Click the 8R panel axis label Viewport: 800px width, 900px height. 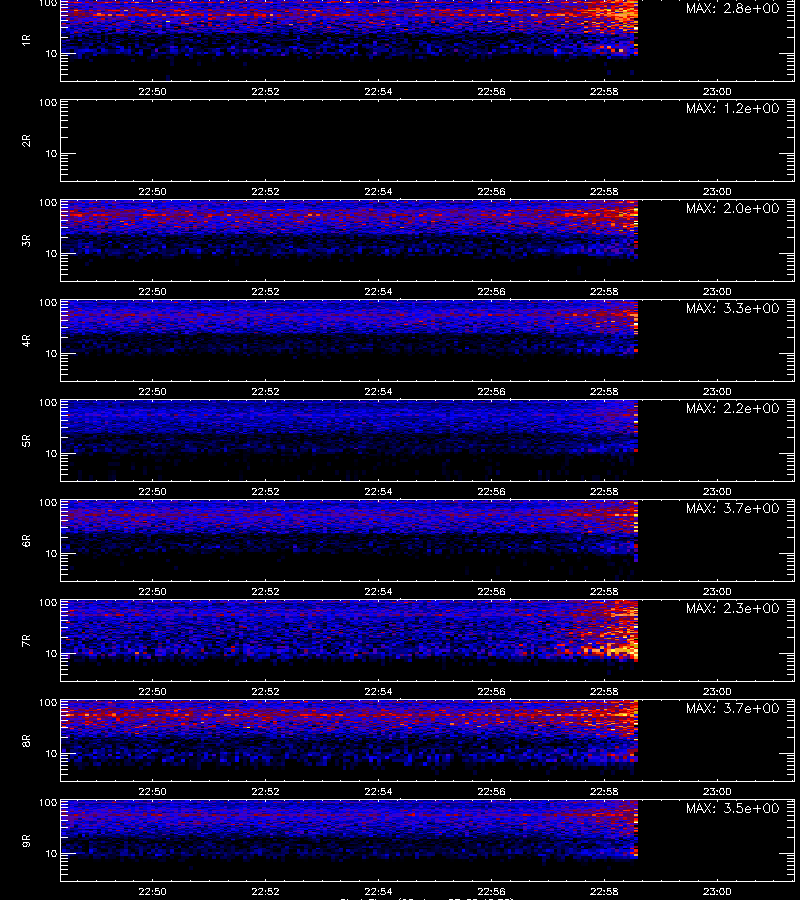coord(26,740)
